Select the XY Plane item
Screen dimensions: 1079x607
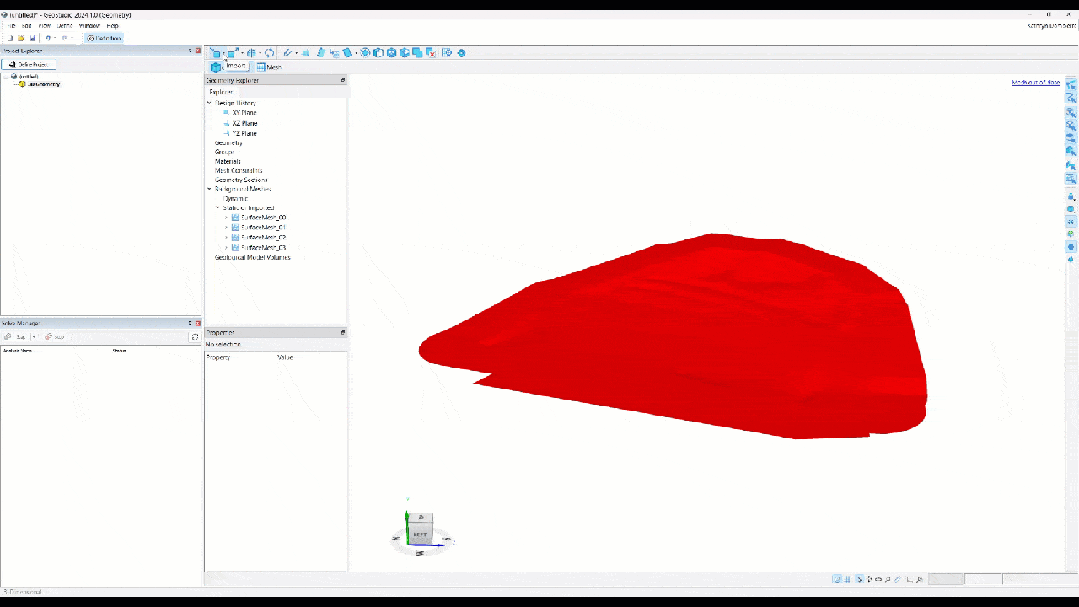click(x=243, y=113)
